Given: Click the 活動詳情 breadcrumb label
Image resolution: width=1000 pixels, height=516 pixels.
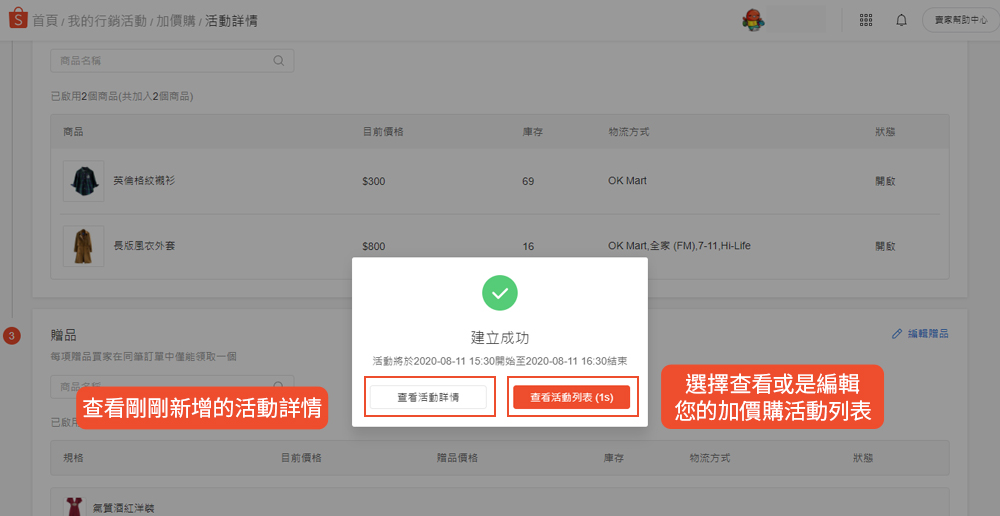Looking at the screenshot, I should (231, 20).
